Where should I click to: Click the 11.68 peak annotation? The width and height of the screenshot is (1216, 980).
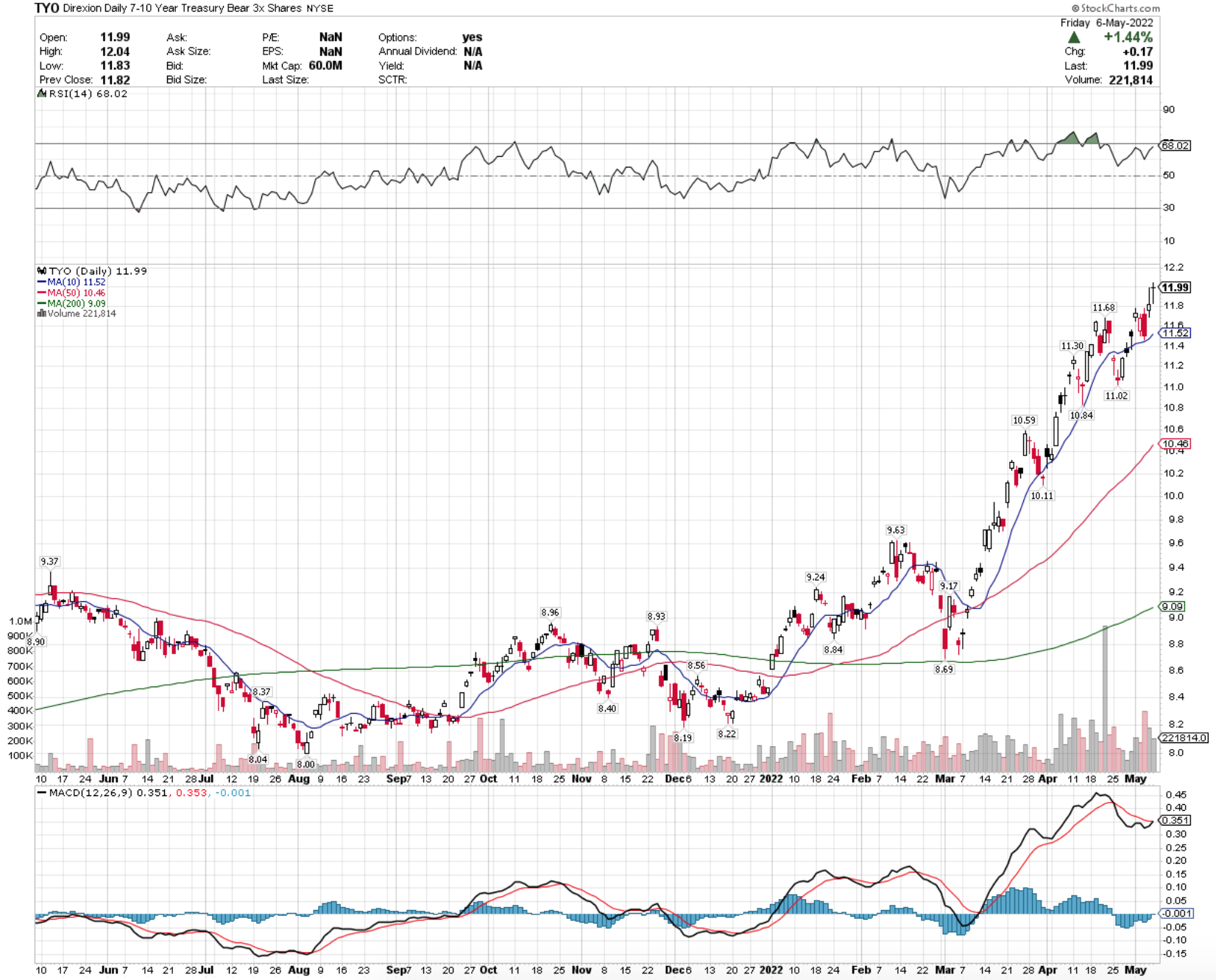click(x=1103, y=308)
